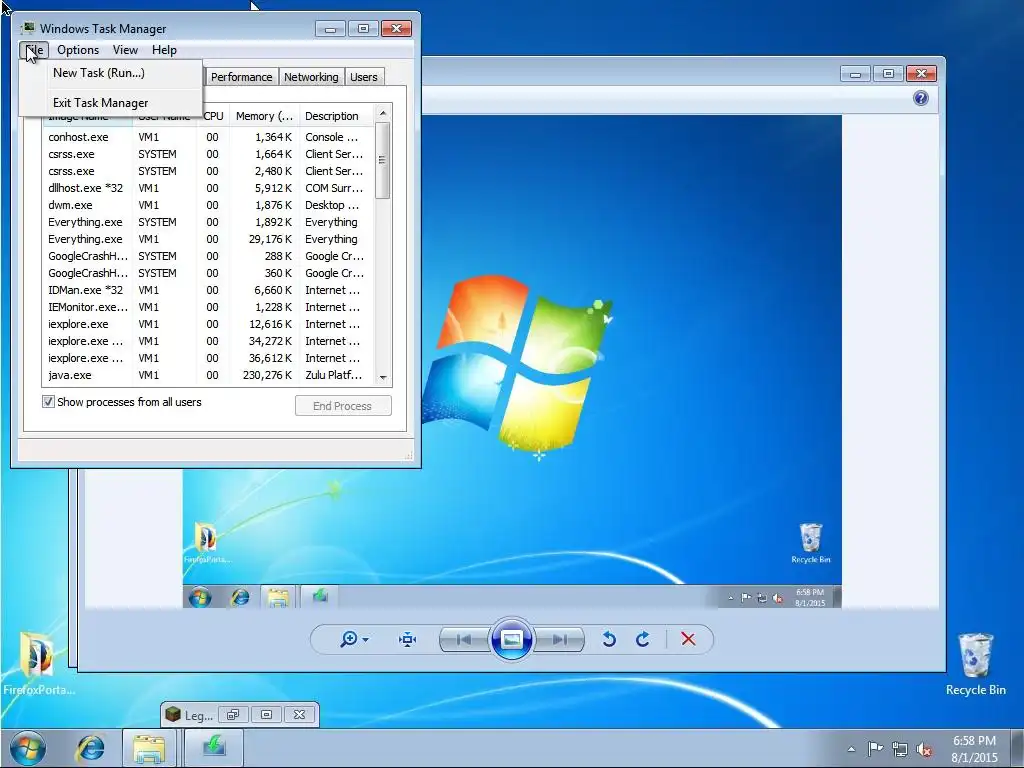
Task: Restore the minimized Leg... window button
Action: [x=233, y=714]
